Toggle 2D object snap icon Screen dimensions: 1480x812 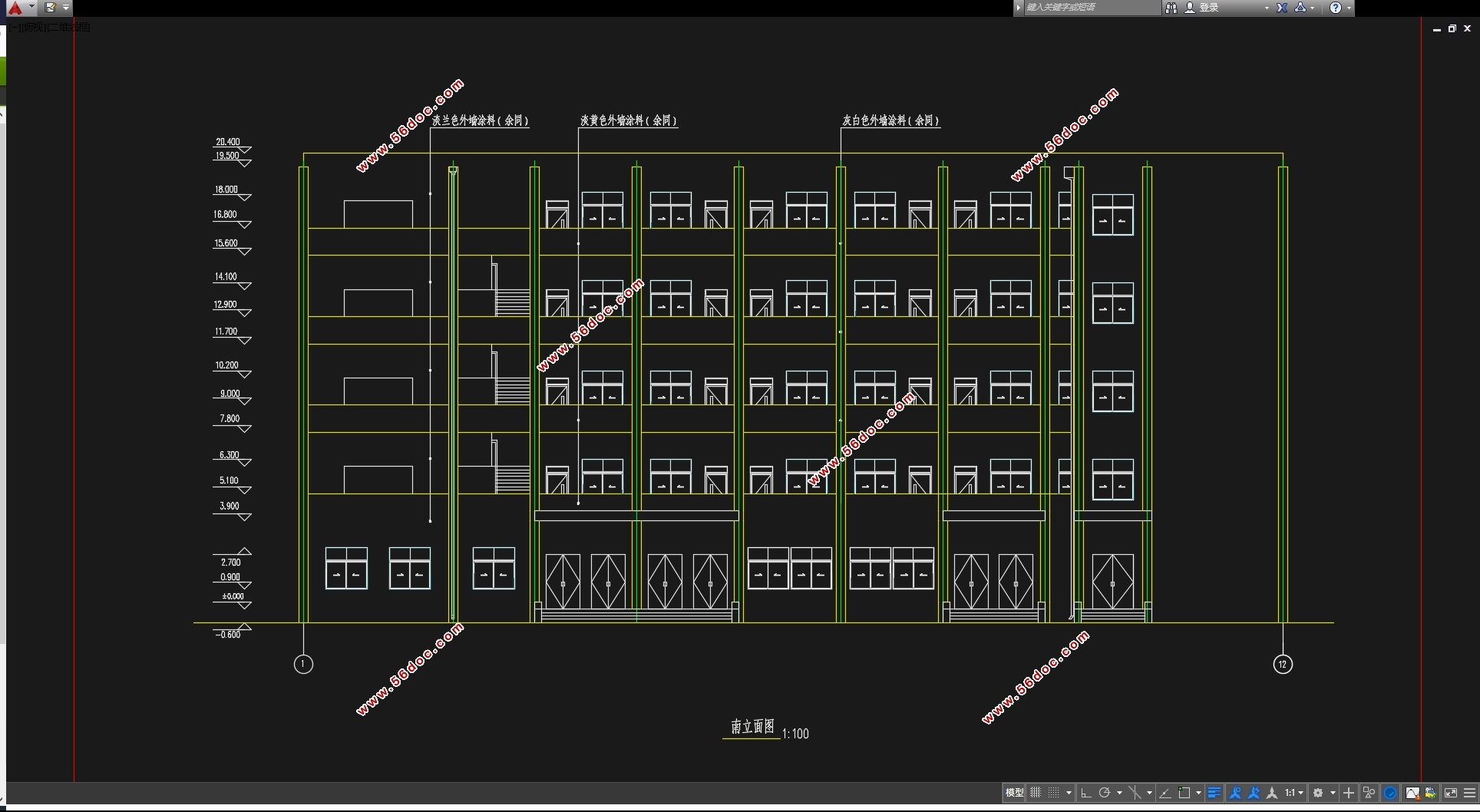1184,793
